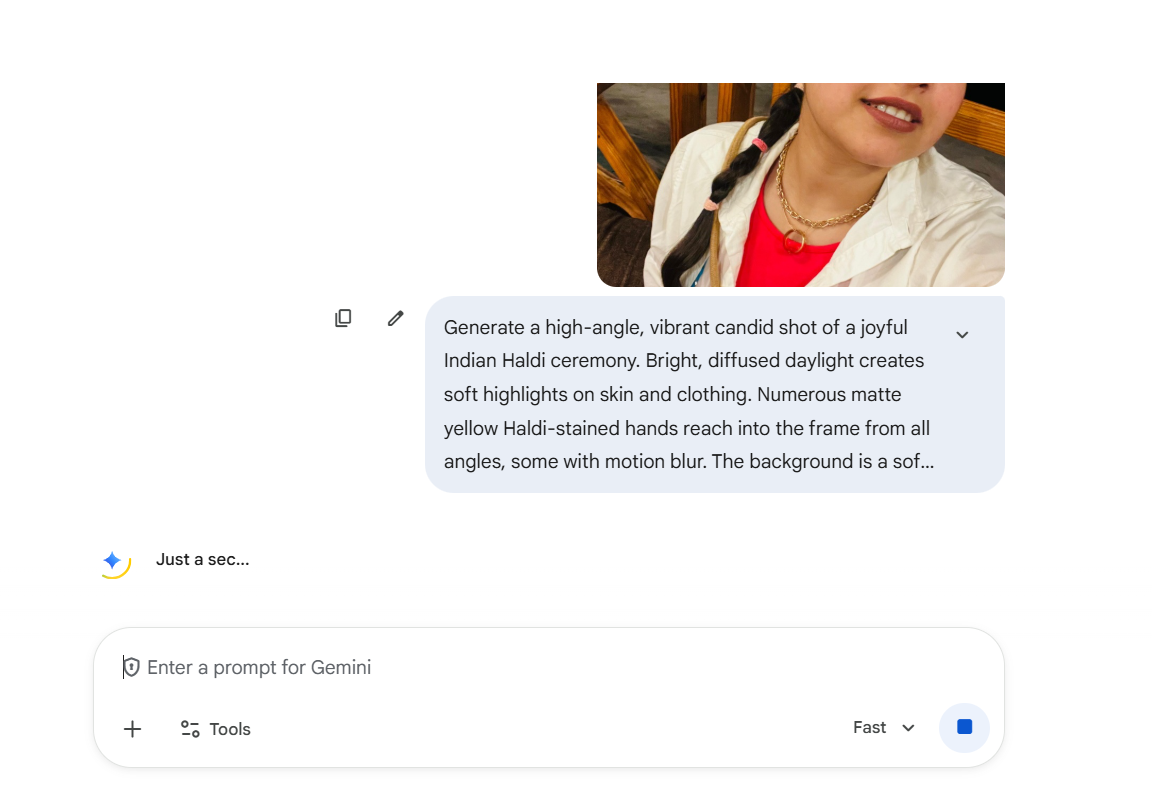Expand the truncated prompt message chevron
Screen dimensions: 1152x789
click(x=962, y=335)
